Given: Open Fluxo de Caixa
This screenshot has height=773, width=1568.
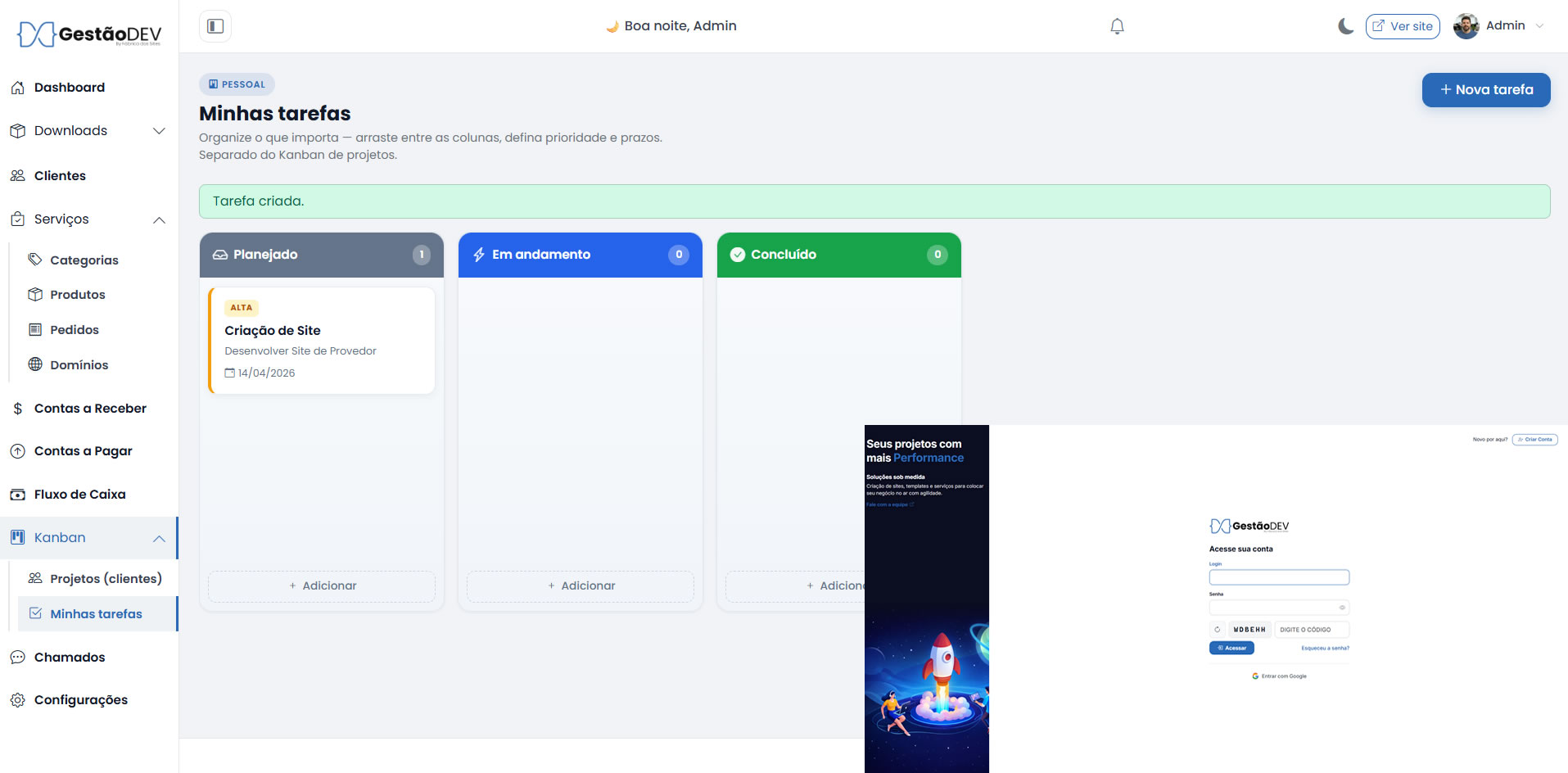Looking at the screenshot, I should coord(79,494).
